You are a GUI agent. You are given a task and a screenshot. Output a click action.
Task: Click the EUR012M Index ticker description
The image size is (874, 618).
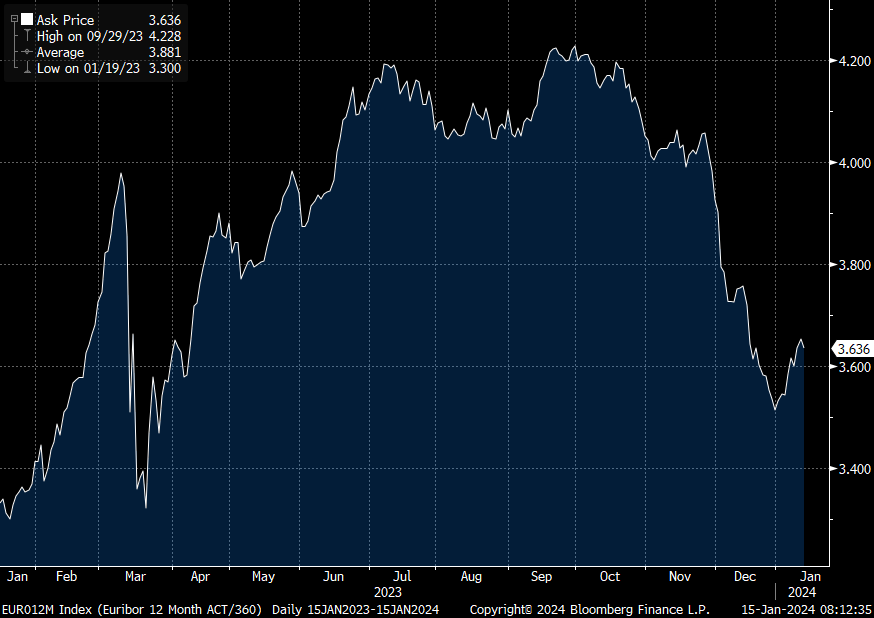[x=133, y=608]
